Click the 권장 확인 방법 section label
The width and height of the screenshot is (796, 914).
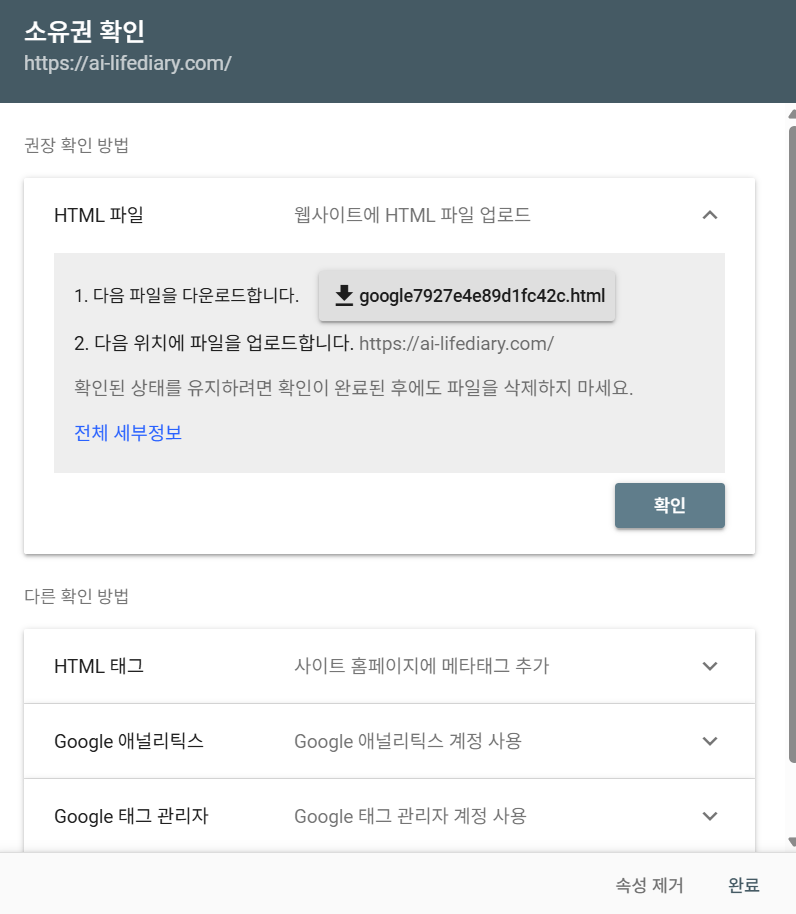(76, 145)
